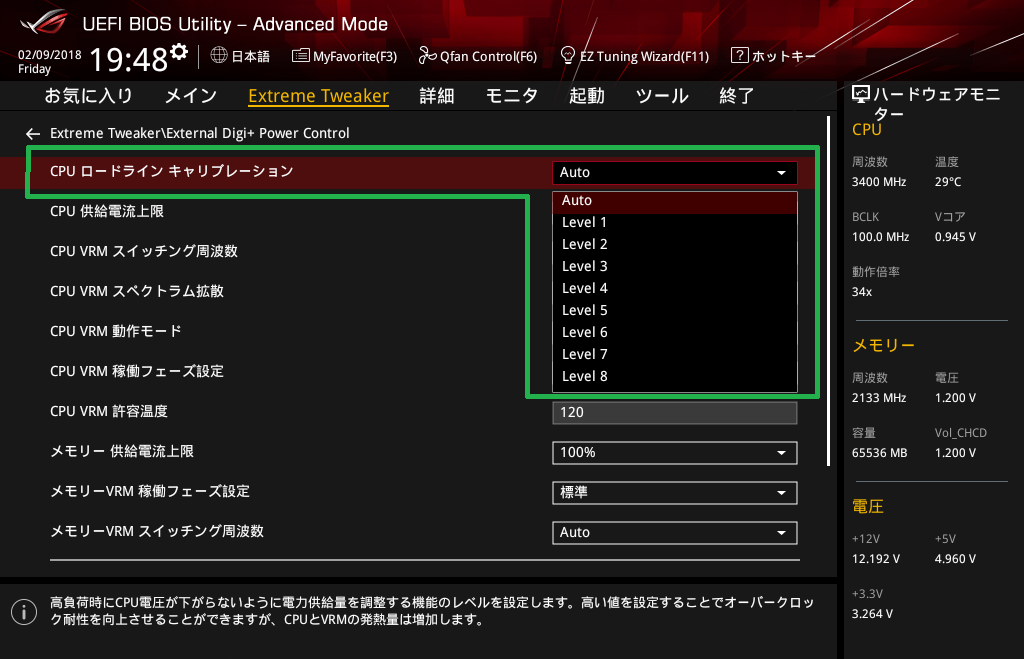Click the 100.0 MHz BCLK value
Viewport: 1024px width, 659px height.
(880, 237)
